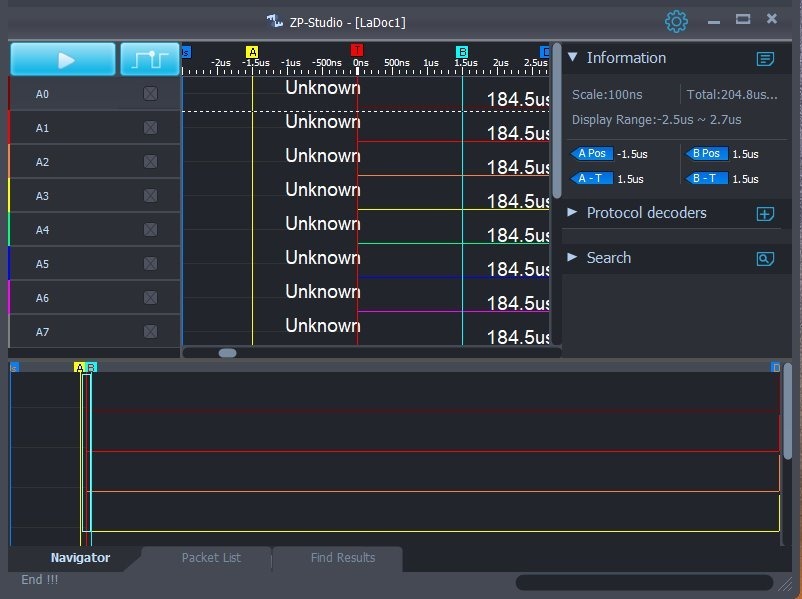Image resolution: width=802 pixels, height=599 pixels.
Task: Toggle the A0 channel checkbox
Action: pos(150,94)
